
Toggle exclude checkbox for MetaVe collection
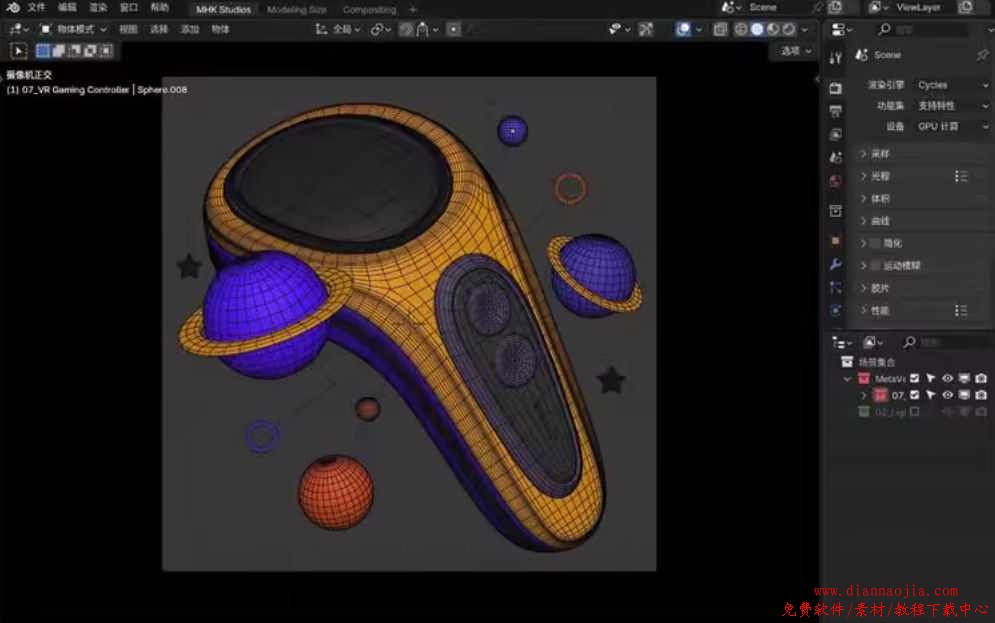(x=914, y=379)
